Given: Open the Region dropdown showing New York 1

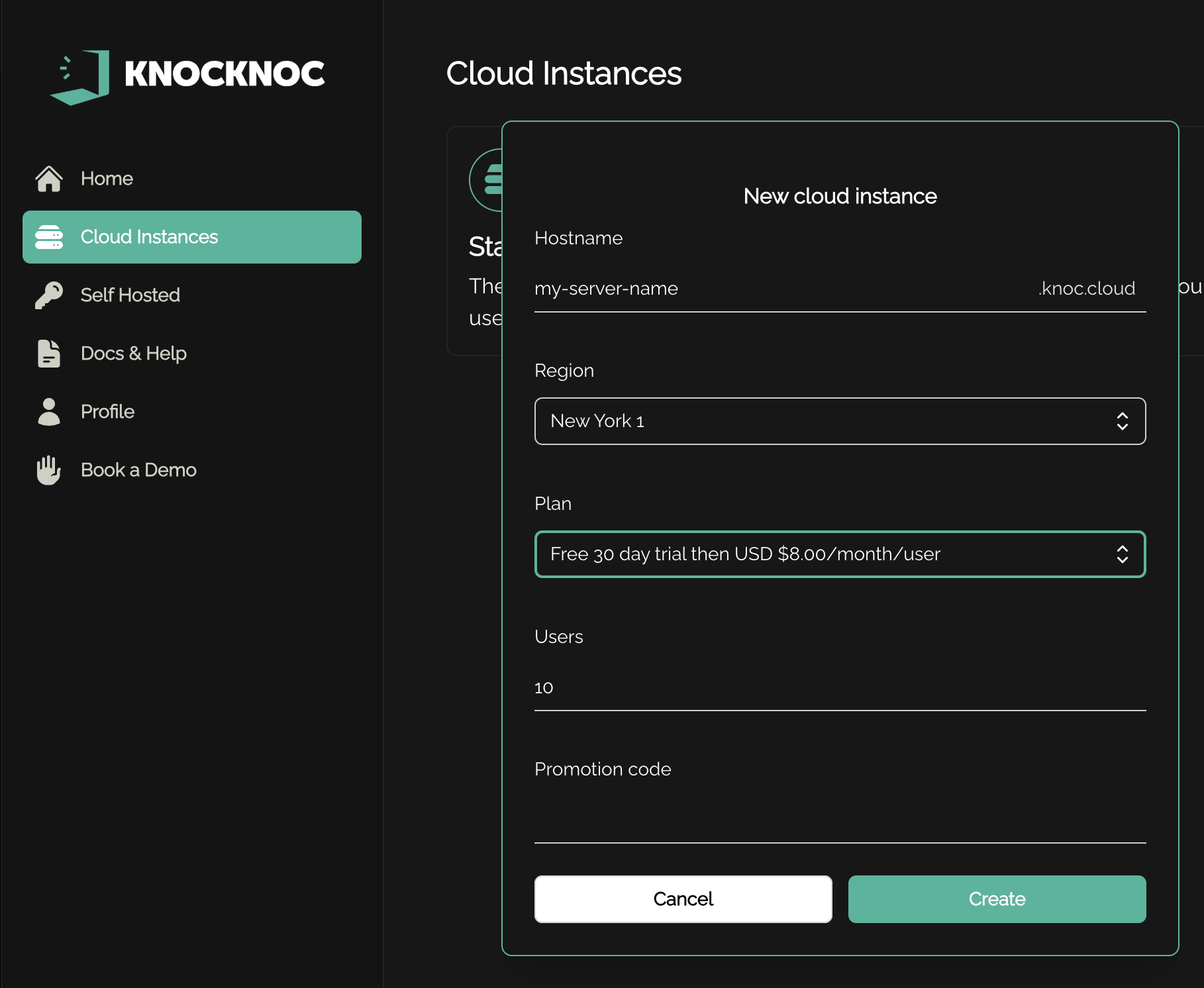Looking at the screenshot, I should click(840, 421).
